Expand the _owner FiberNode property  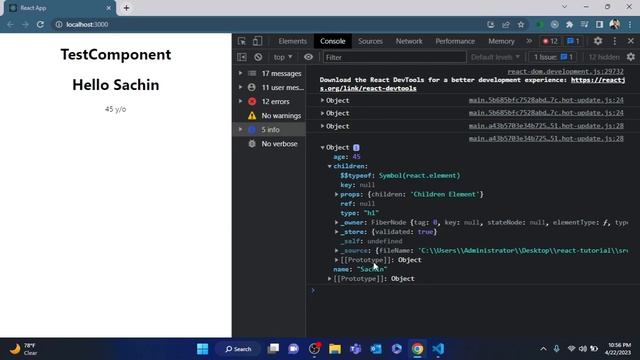point(337,222)
